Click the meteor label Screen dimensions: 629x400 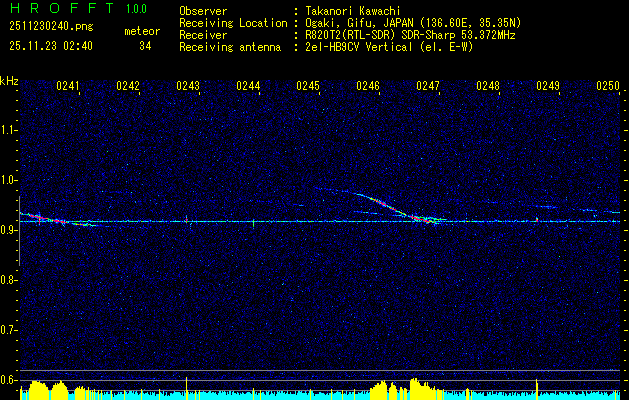click(142, 31)
